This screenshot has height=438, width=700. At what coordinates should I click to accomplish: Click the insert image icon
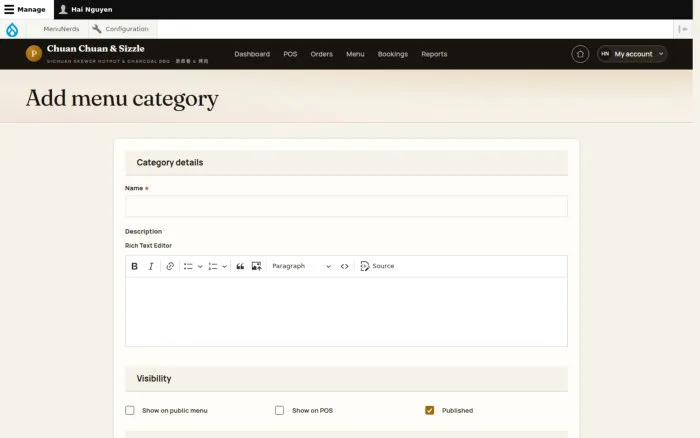pyautogui.click(x=256, y=266)
